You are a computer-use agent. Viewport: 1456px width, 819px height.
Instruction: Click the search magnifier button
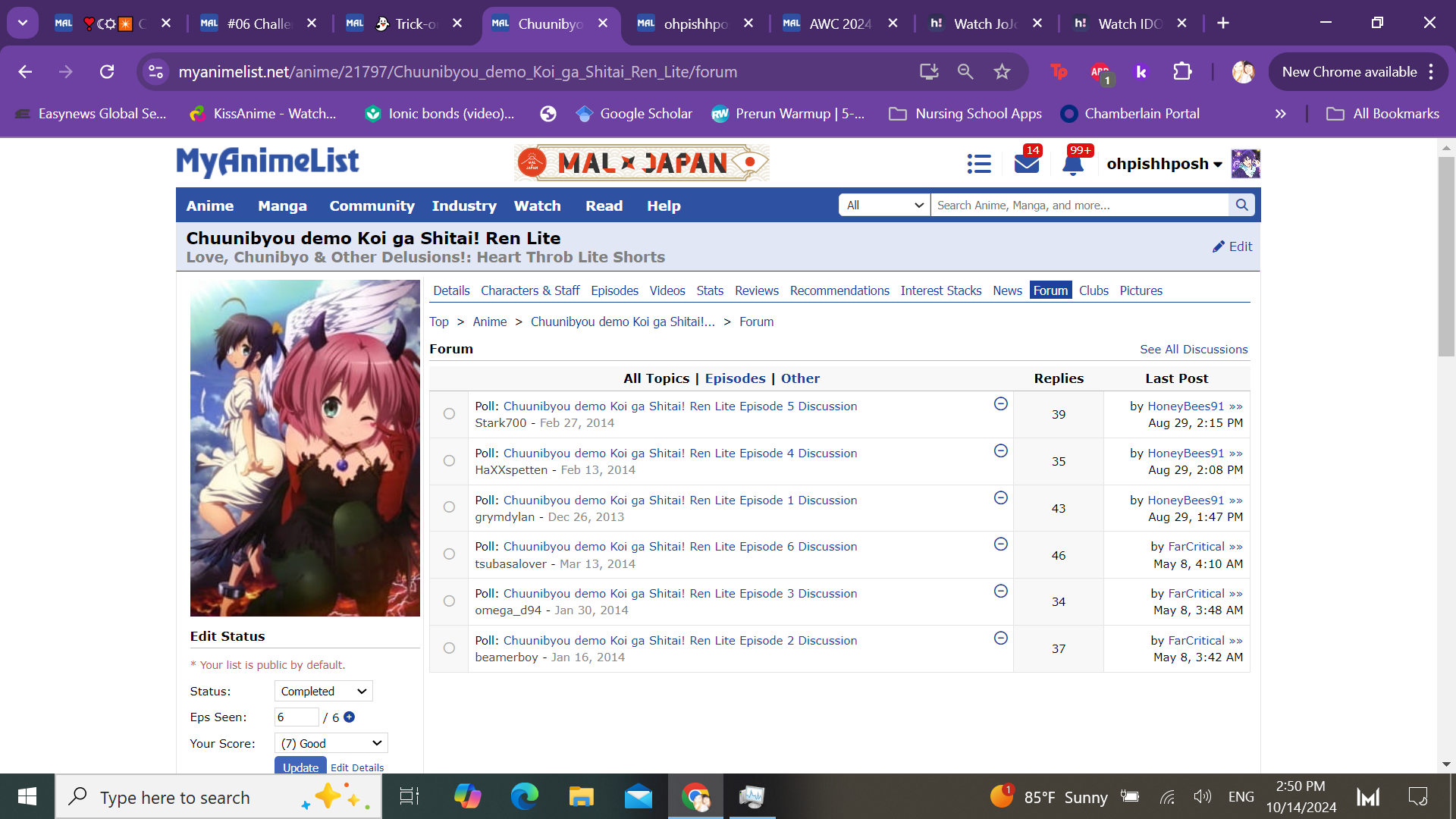coord(1241,205)
